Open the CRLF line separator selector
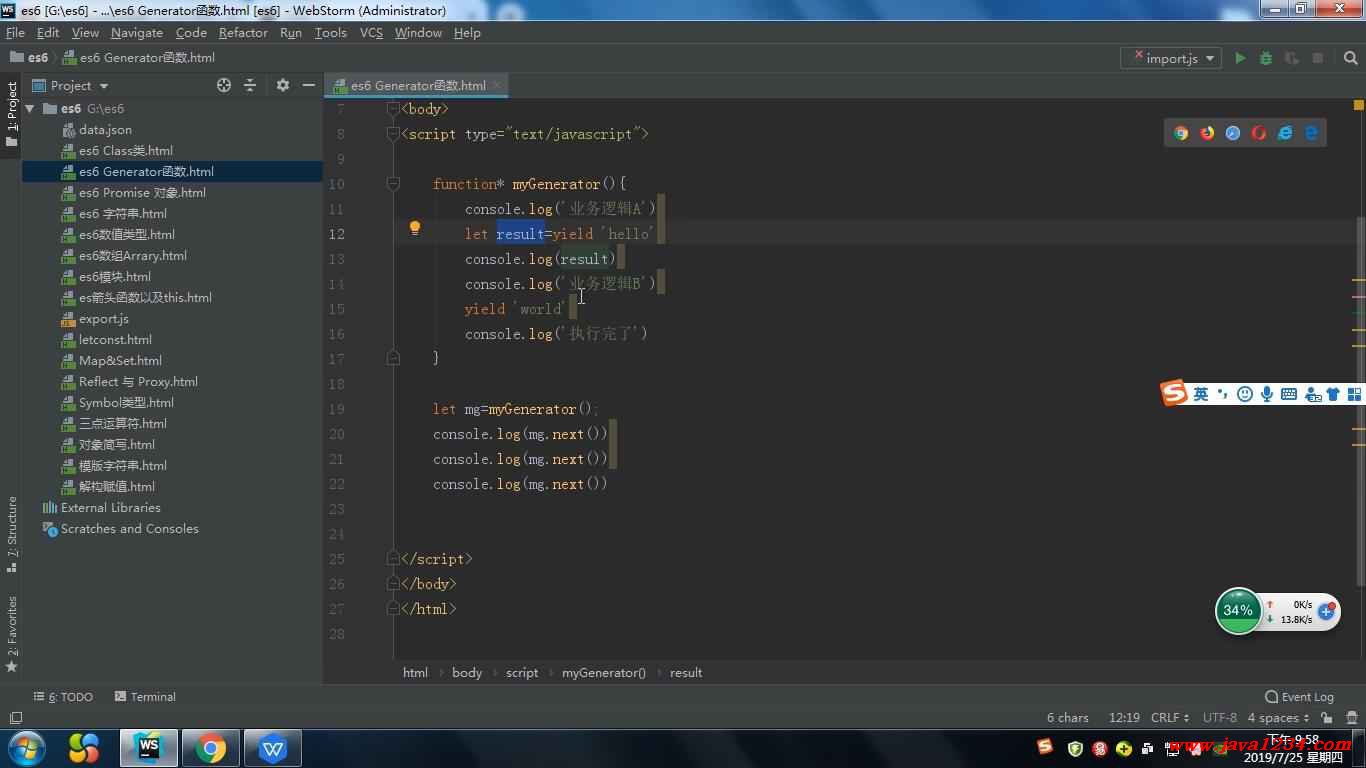Screen dimensions: 1366x768 coord(1170,718)
